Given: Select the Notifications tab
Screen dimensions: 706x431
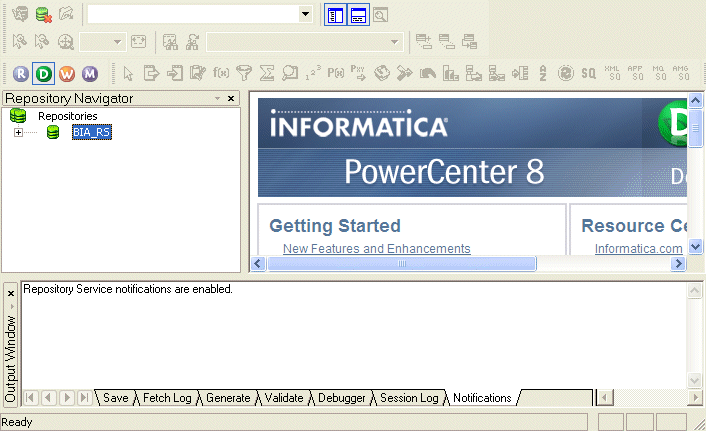Looking at the screenshot, I should coord(482,398).
